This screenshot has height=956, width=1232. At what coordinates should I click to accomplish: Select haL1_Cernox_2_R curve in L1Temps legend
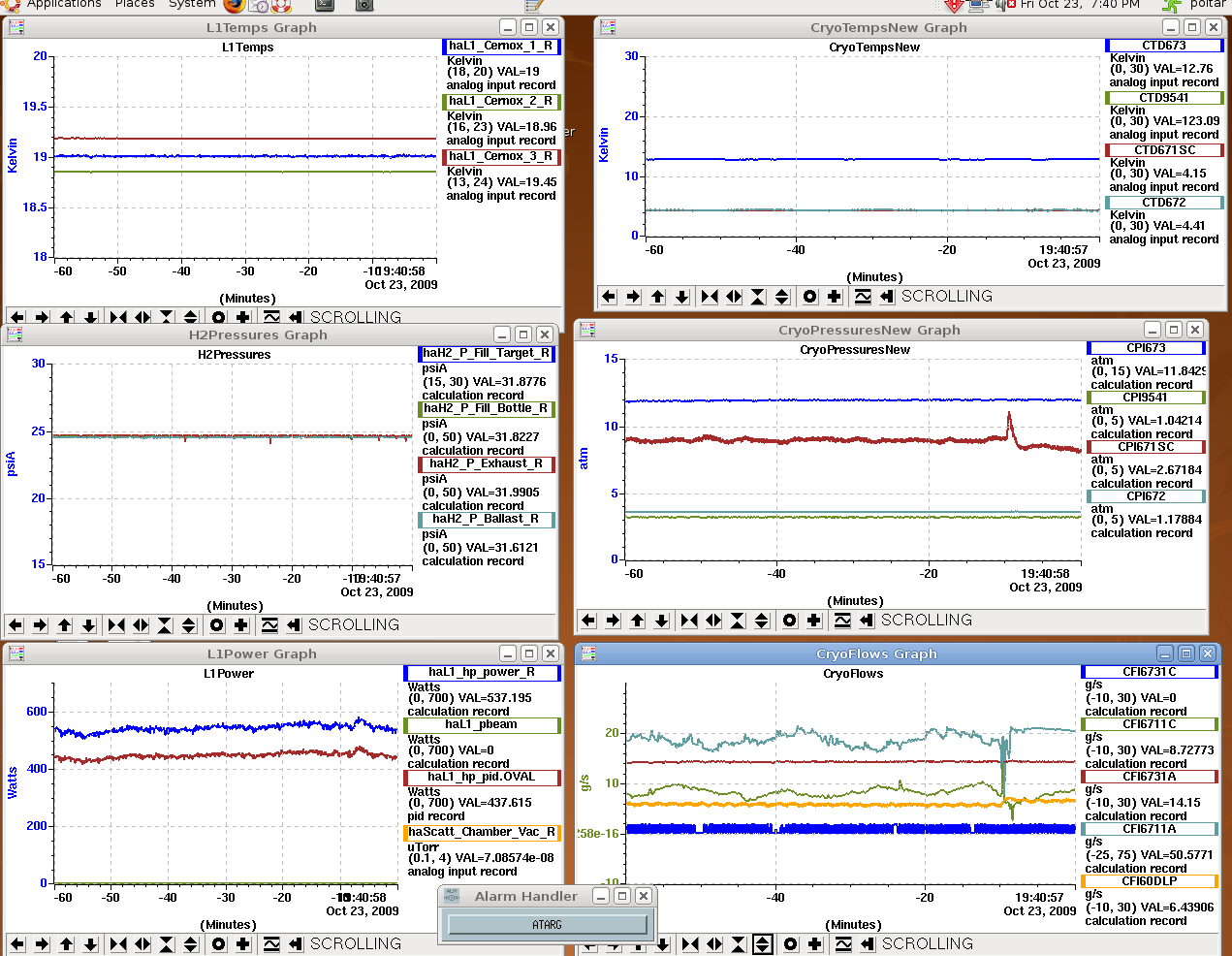(501, 101)
